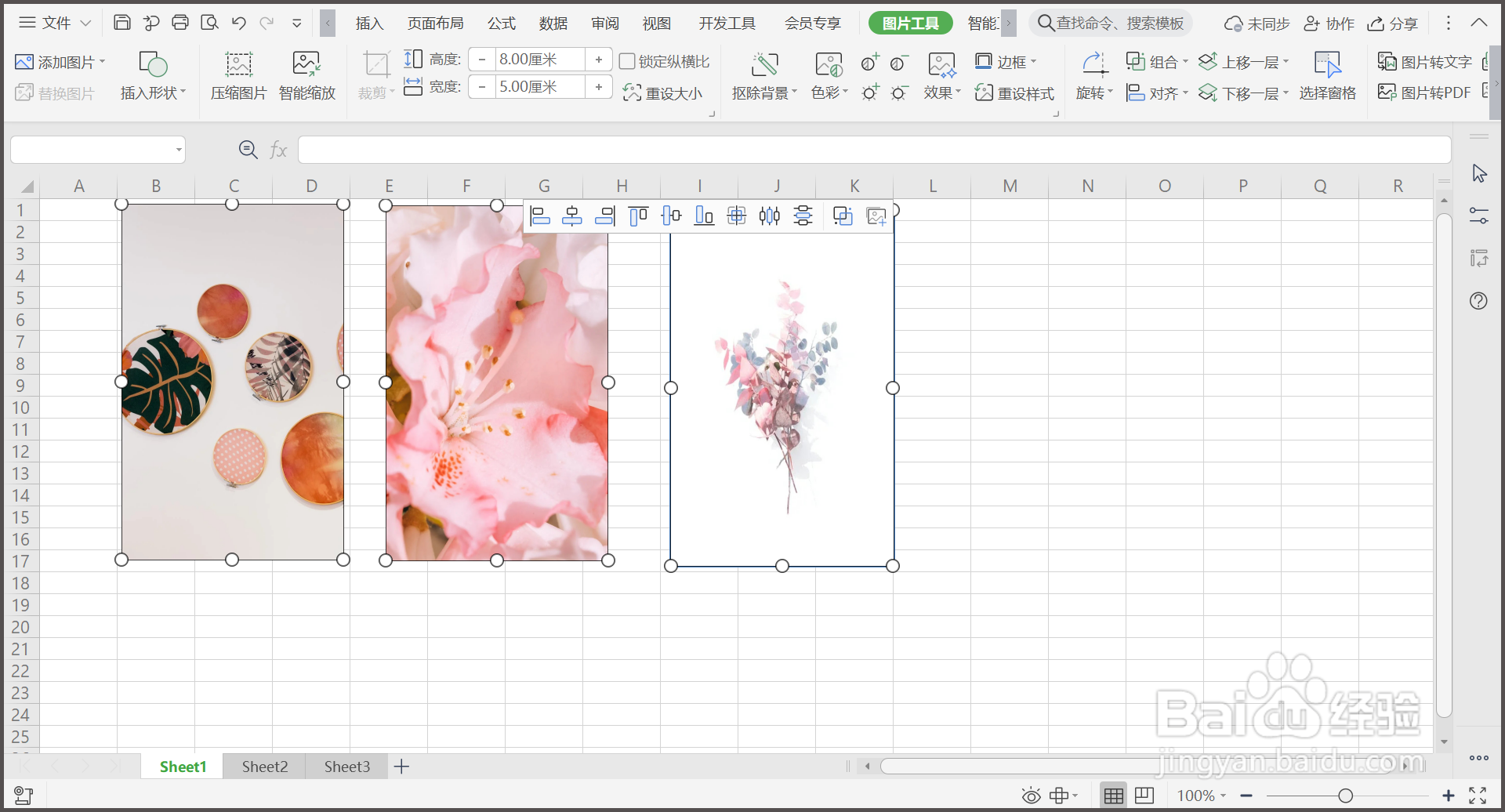Image resolution: width=1505 pixels, height=812 pixels.
Task: Snap pictures to grid icon
Action: click(x=737, y=216)
